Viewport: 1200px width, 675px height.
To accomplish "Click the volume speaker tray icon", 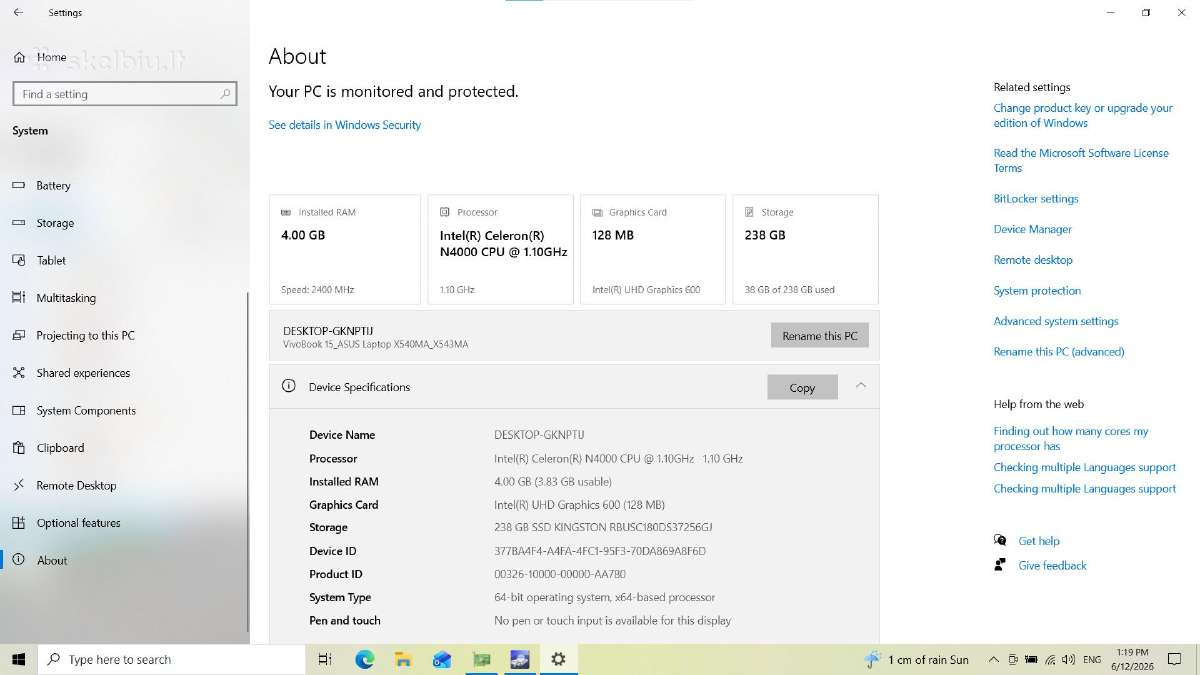I will point(1068,659).
